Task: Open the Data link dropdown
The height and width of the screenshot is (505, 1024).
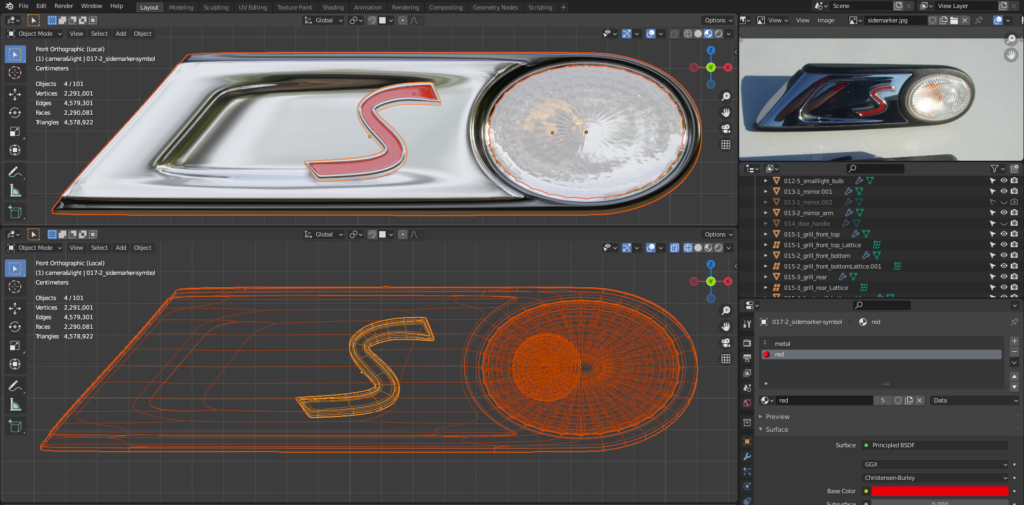Action: (974, 400)
